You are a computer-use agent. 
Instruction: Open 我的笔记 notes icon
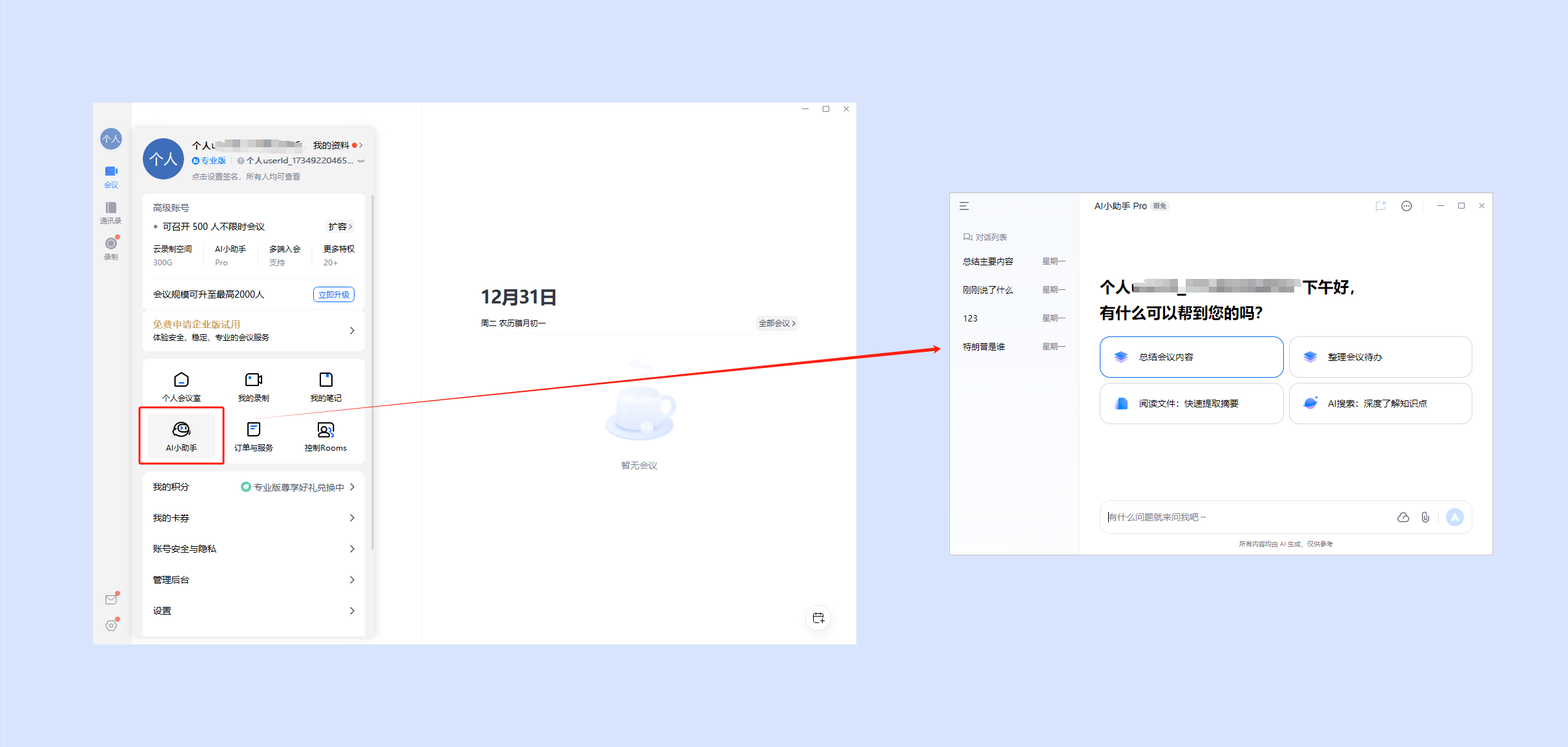pyautogui.click(x=326, y=387)
